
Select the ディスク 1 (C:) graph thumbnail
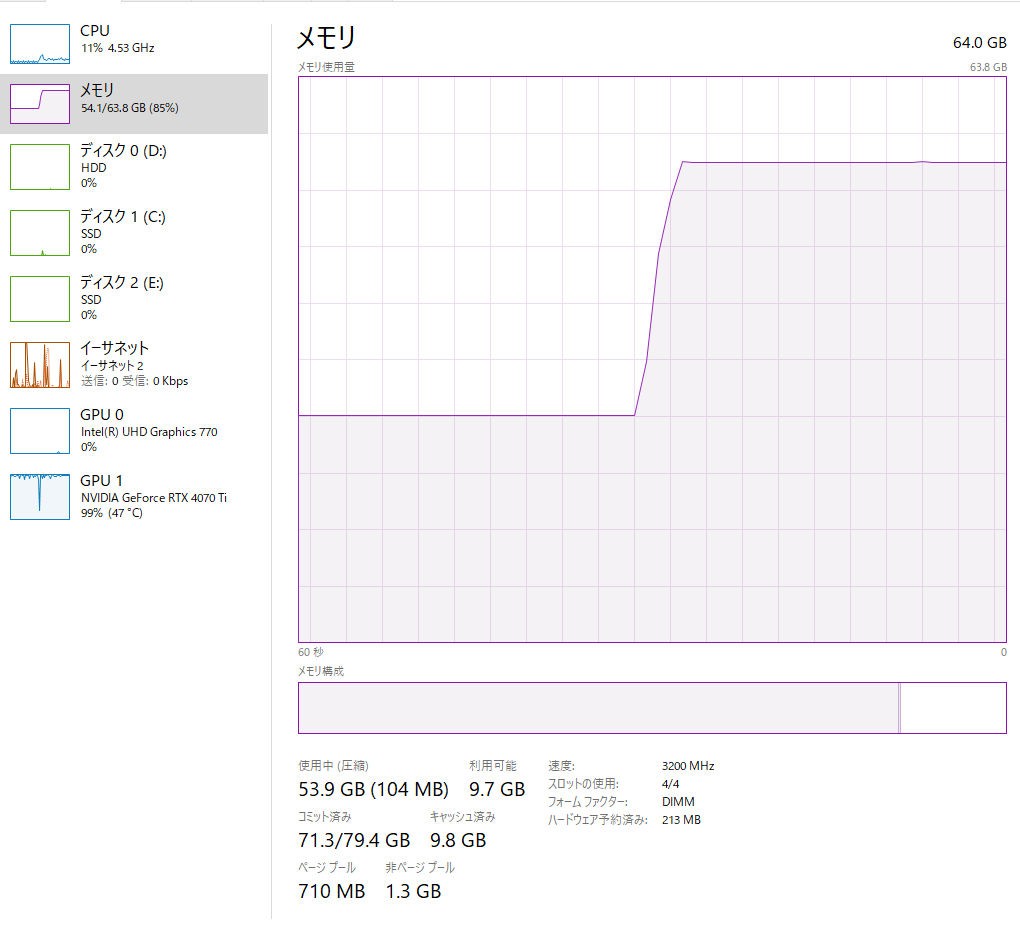[x=40, y=232]
